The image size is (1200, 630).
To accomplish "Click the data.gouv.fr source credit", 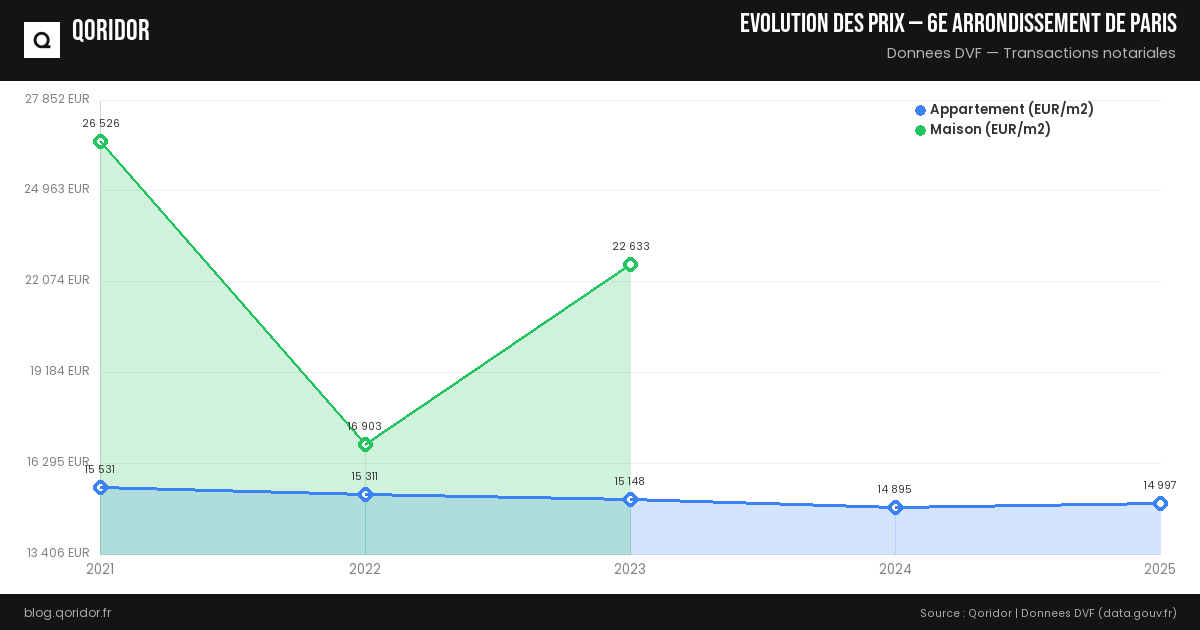I will point(1136,613).
